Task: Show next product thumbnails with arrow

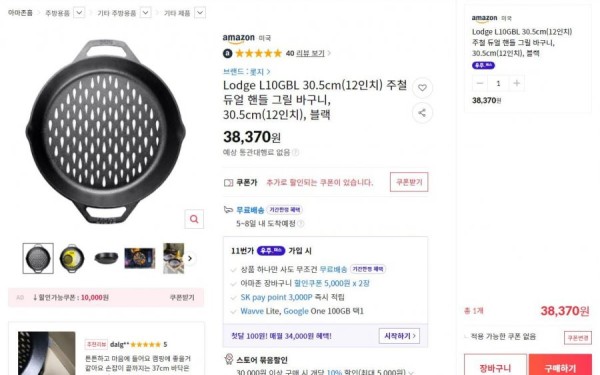Action: pos(190,258)
